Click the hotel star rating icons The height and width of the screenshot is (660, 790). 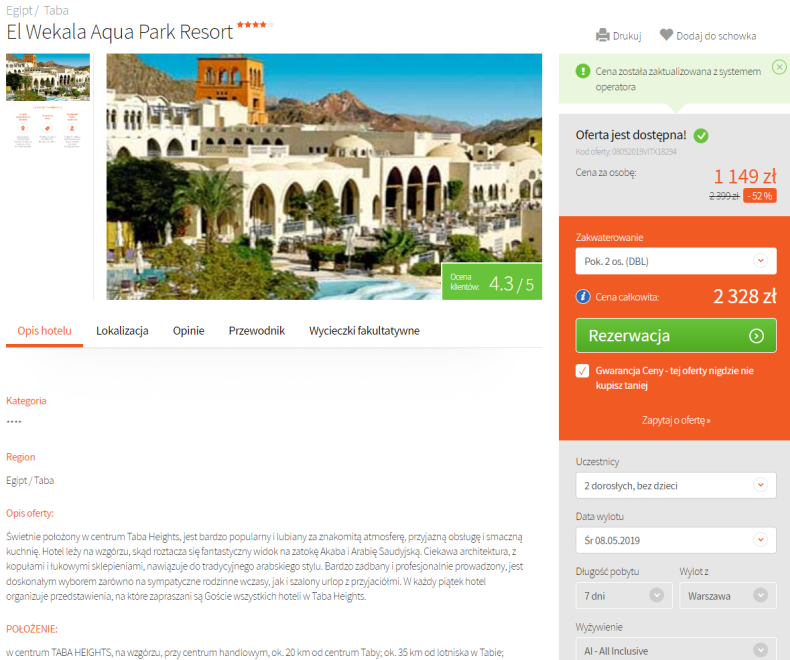[x=255, y=24]
